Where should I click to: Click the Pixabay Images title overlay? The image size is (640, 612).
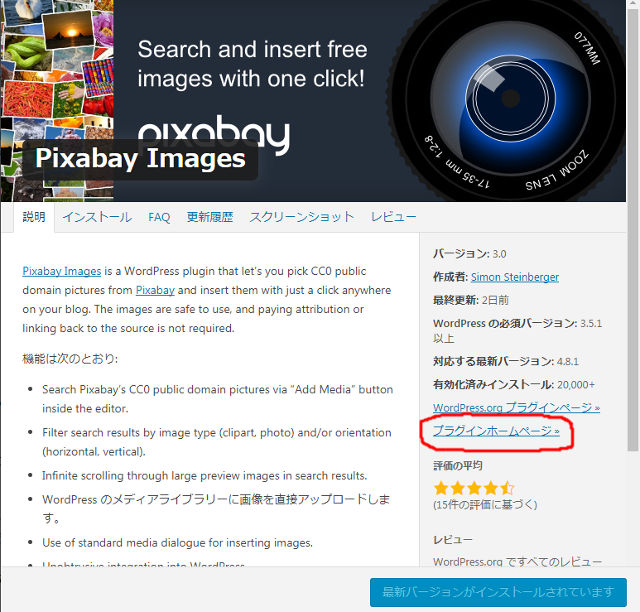[x=140, y=158]
